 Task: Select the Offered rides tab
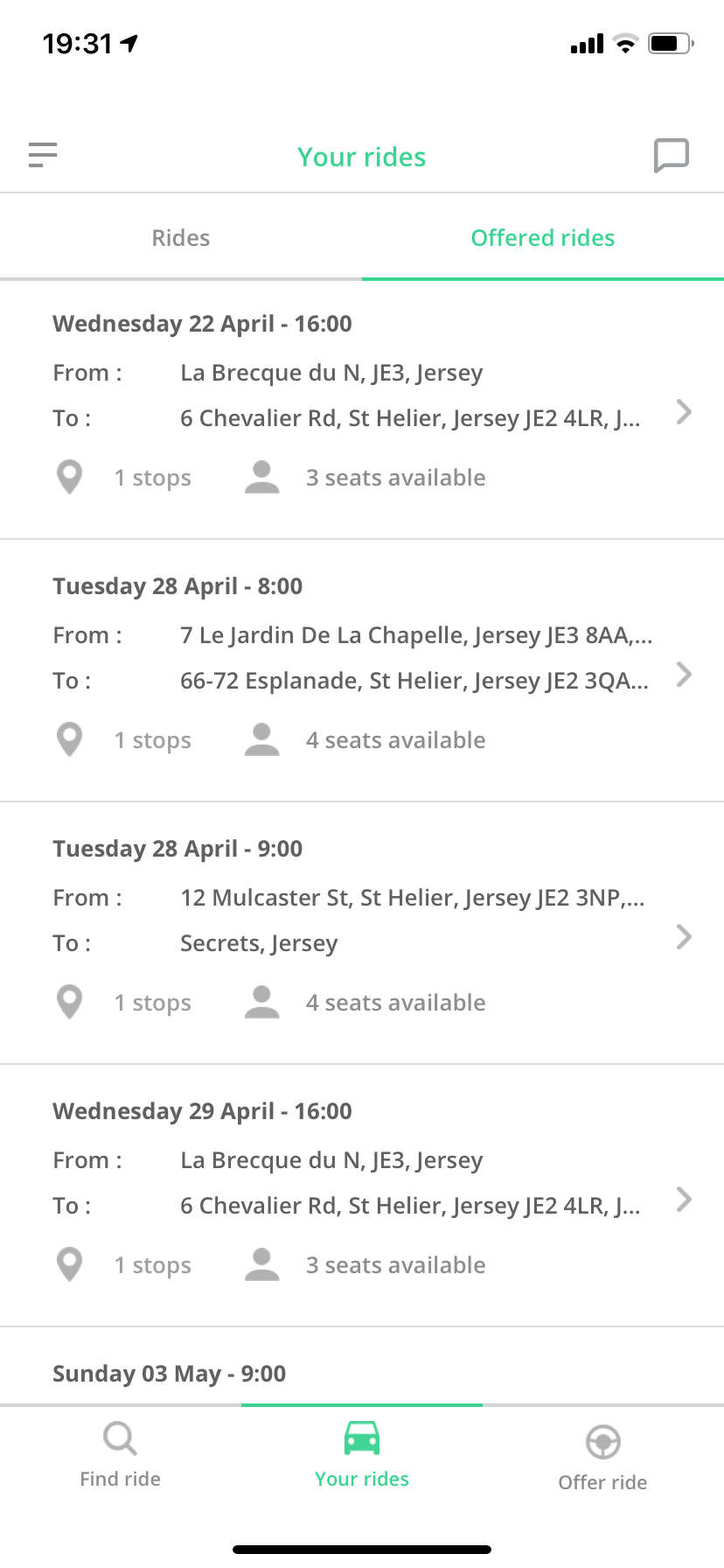pos(543,238)
